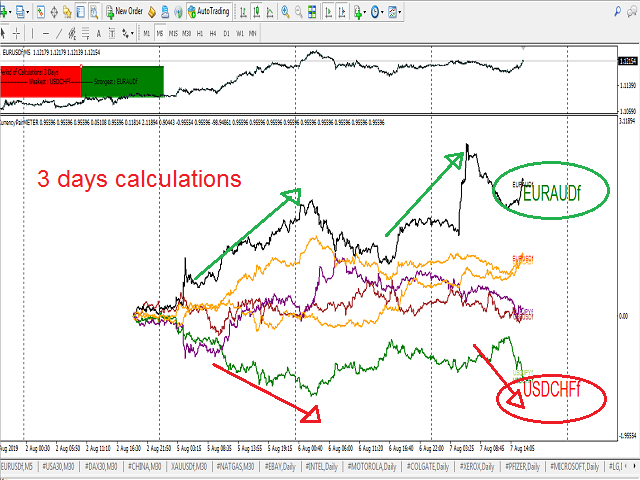Select the Trendline tool
Screen dimensions: 640x480
(59, 33)
